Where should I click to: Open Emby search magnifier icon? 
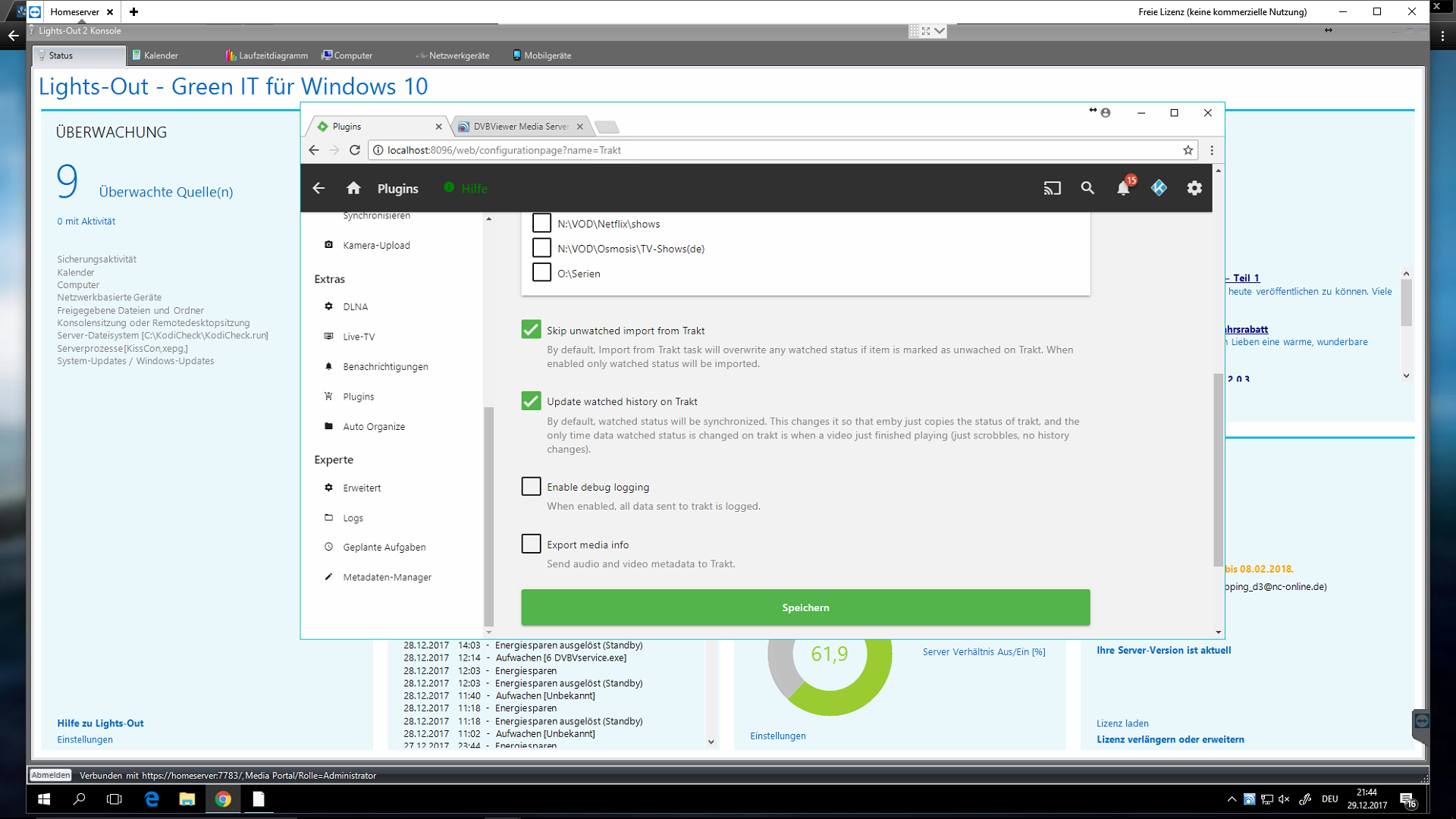click(1087, 188)
